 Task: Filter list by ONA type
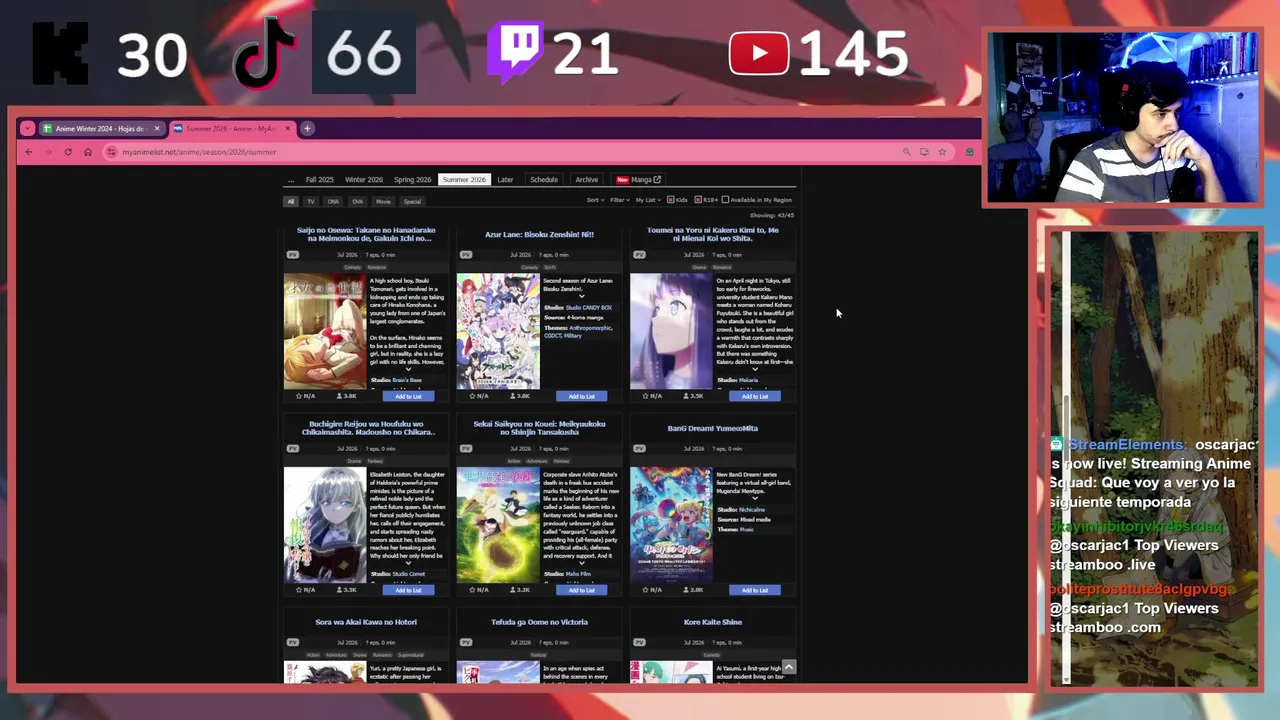click(333, 201)
